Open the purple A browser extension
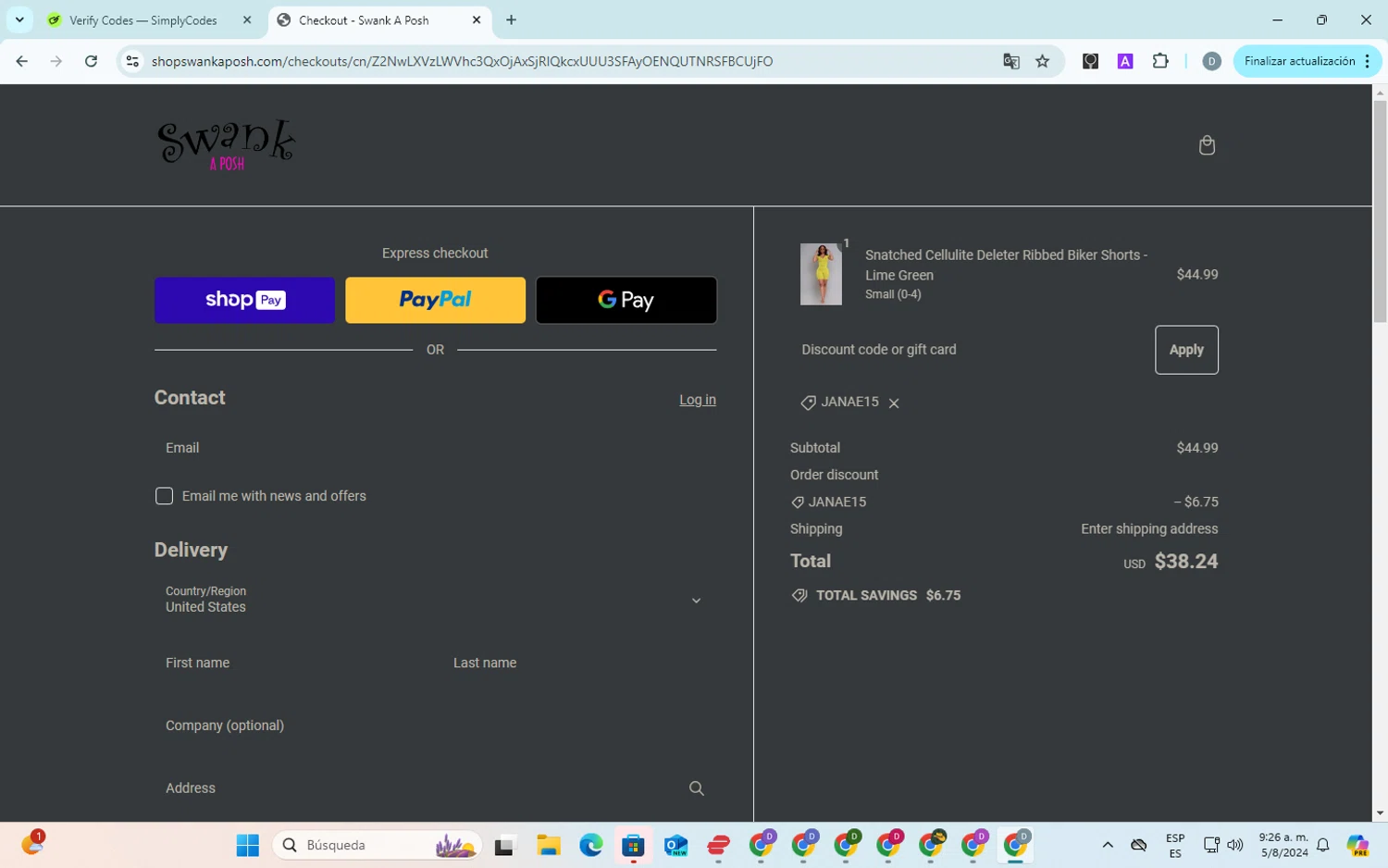The image size is (1388, 868). click(x=1125, y=61)
